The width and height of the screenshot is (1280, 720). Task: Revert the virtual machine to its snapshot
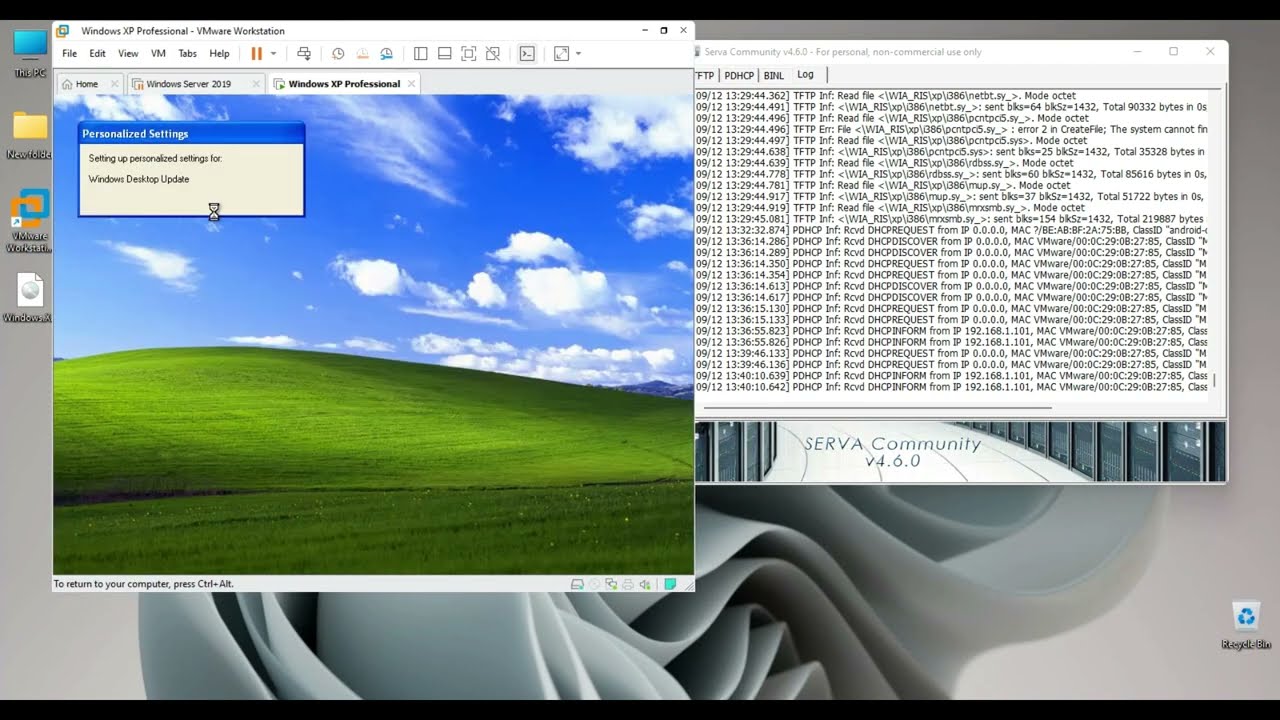pyautogui.click(x=362, y=54)
